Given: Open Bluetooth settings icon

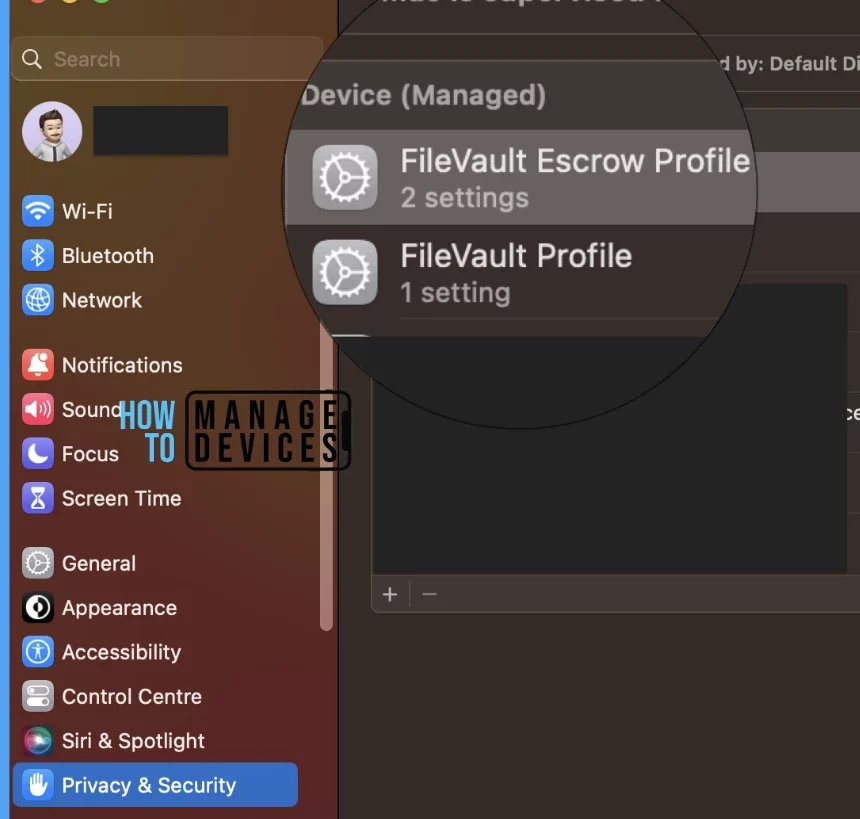Looking at the screenshot, I should coord(38,256).
